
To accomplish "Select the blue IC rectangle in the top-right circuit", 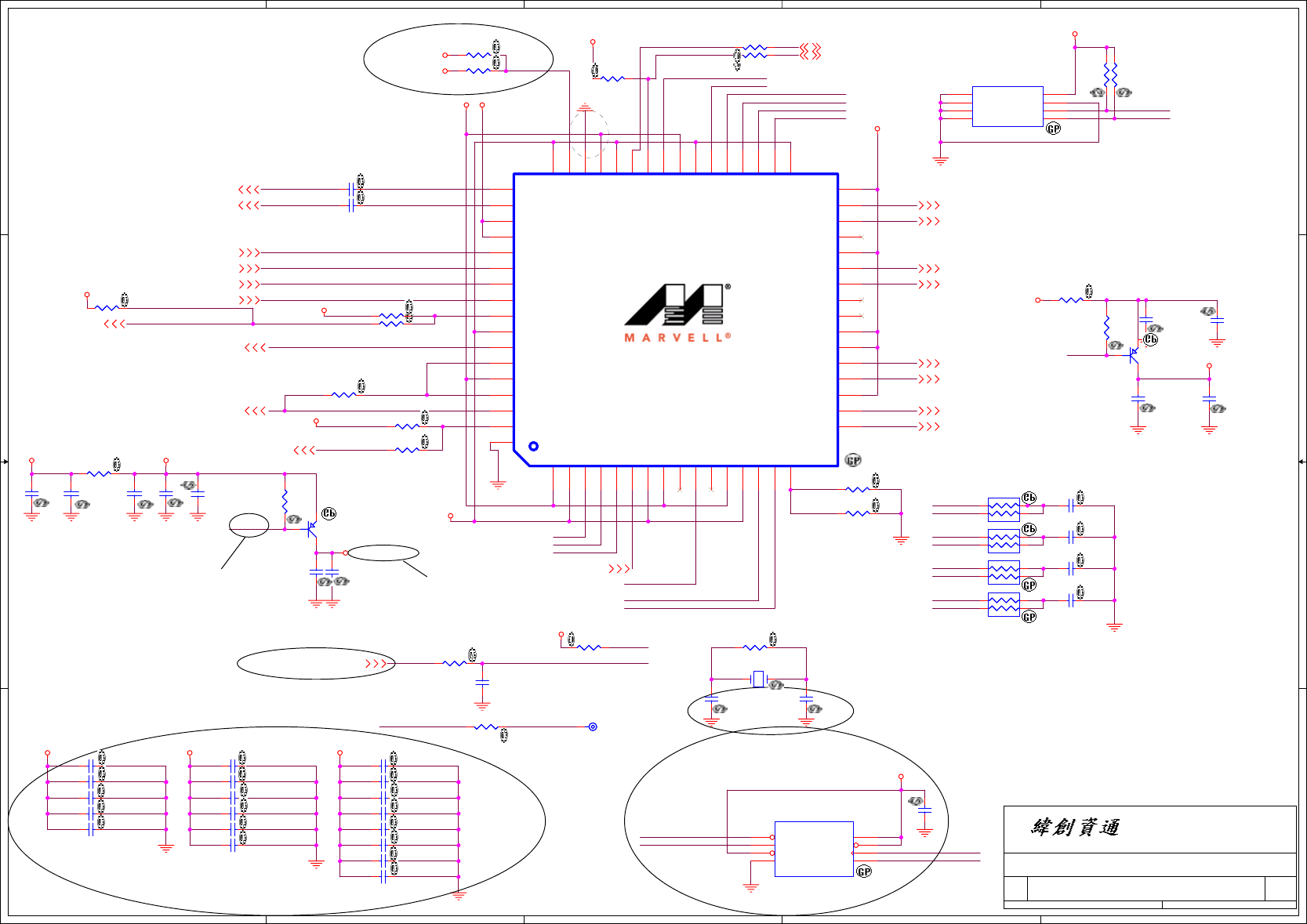I will point(1007,107).
